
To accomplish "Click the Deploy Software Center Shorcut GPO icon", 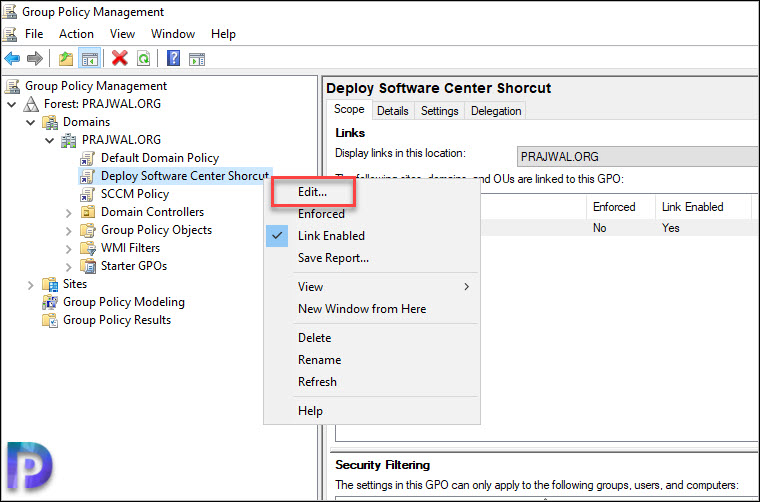I will point(87,176).
